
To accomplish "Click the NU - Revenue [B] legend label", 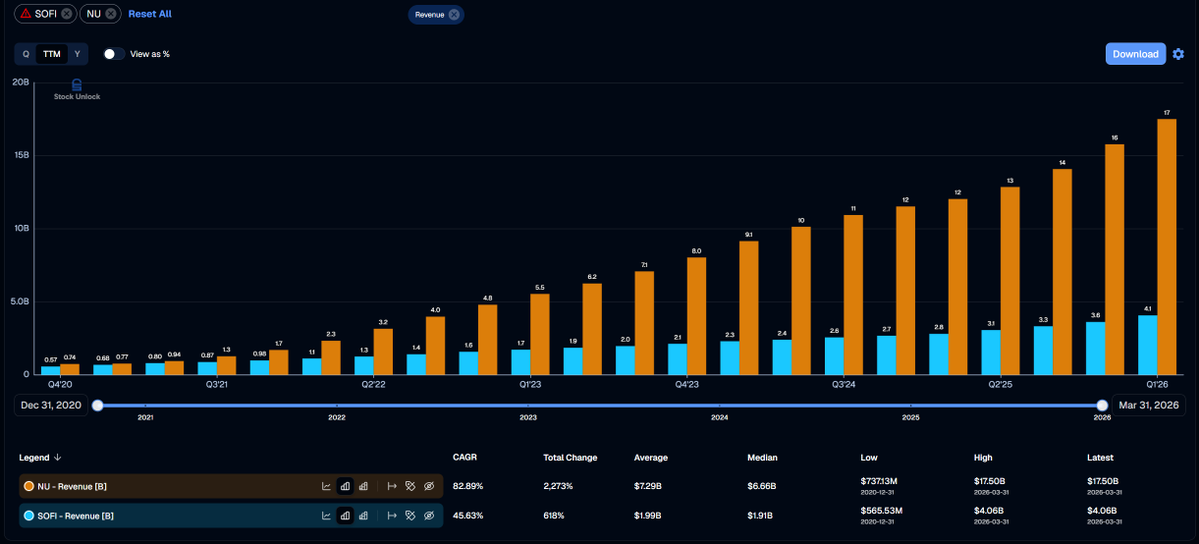I will [x=73, y=486].
